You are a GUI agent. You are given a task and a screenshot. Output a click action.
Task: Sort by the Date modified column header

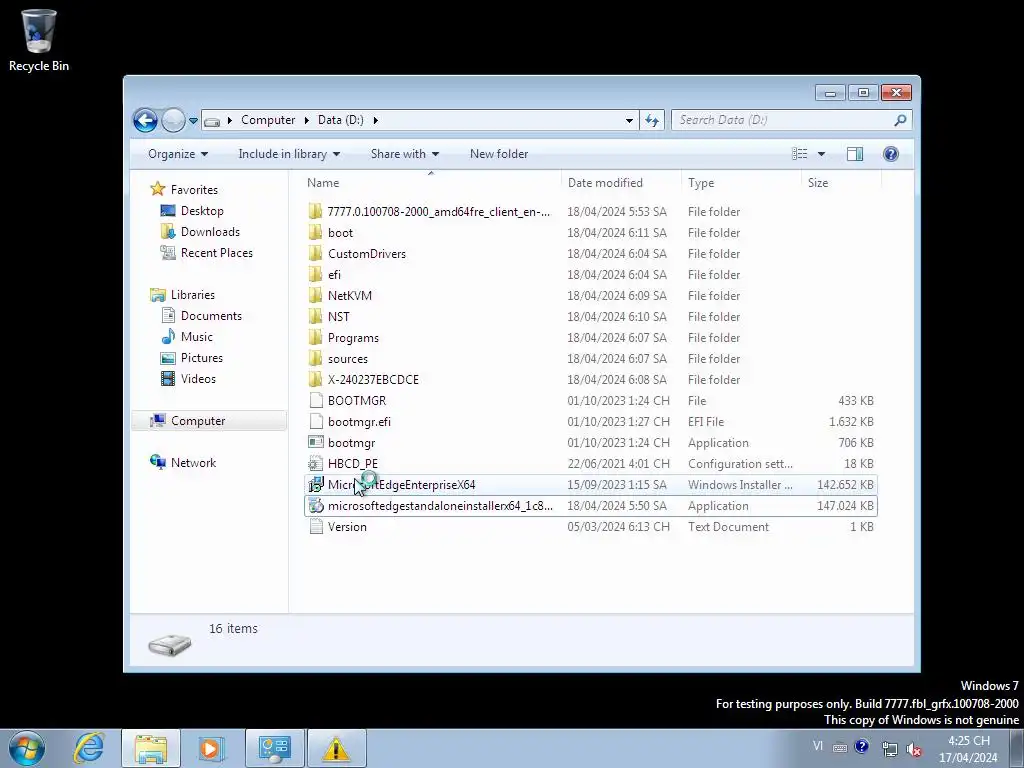[621, 183]
